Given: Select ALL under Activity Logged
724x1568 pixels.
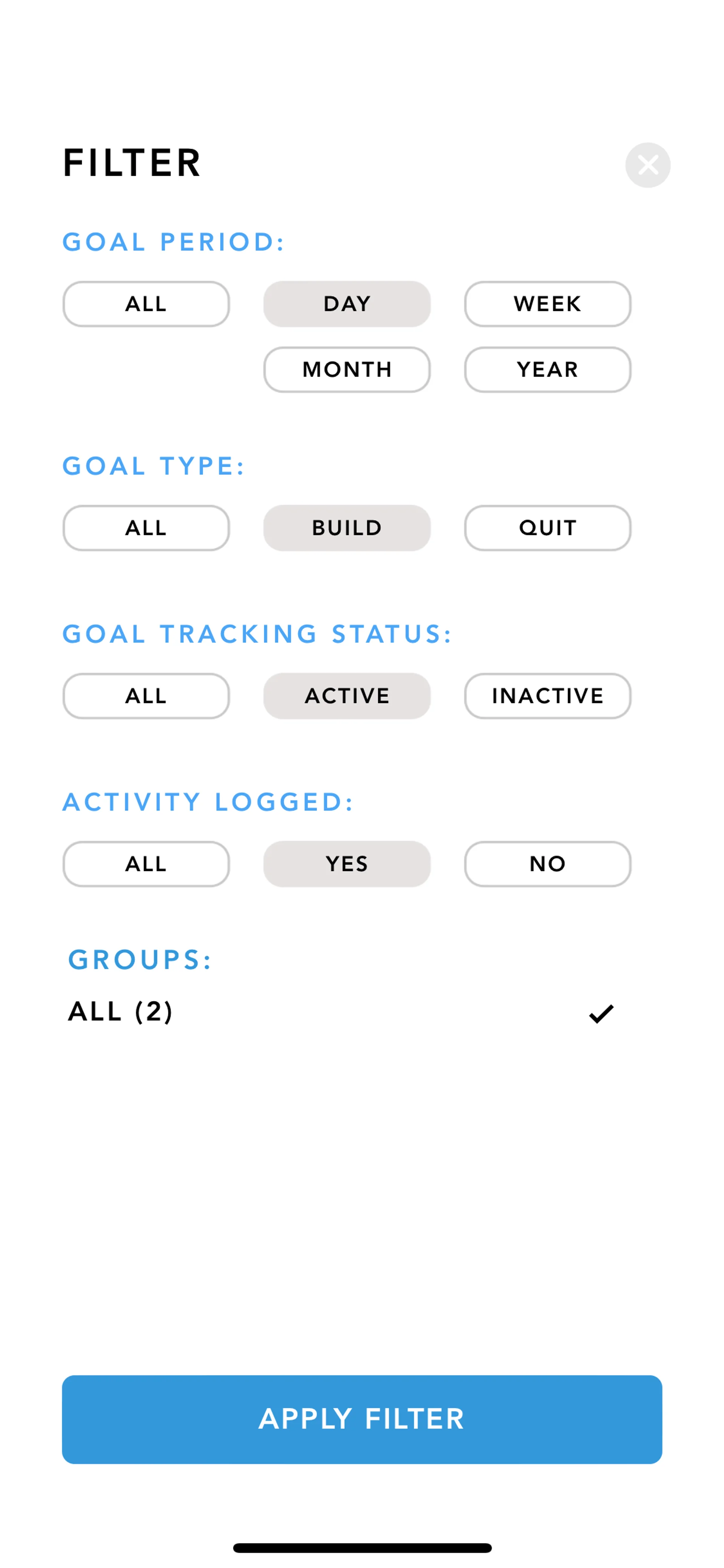Looking at the screenshot, I should click(x=146, y=864).
